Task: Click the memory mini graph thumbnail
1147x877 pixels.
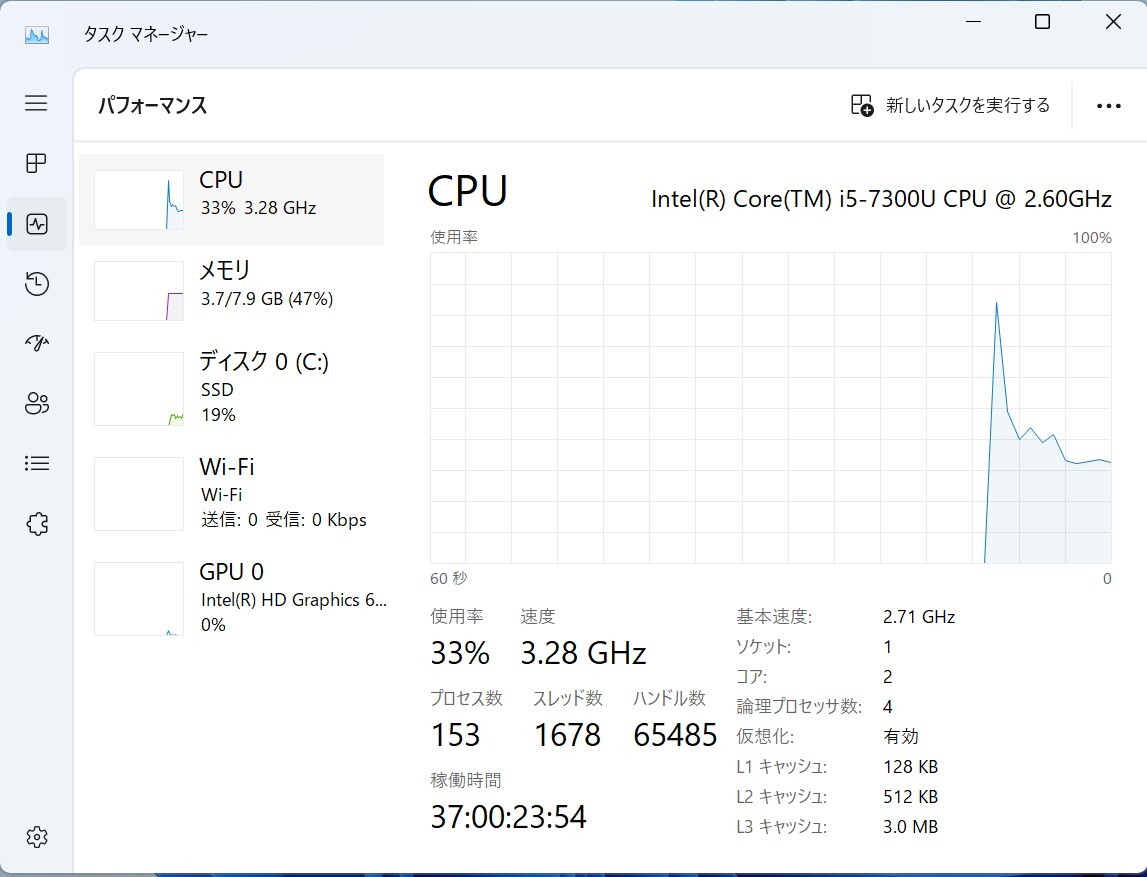Action: [139, 291]
